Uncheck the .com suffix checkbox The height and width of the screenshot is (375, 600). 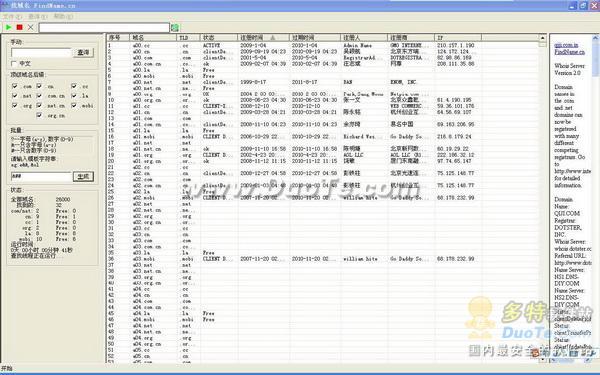[15, 86]
